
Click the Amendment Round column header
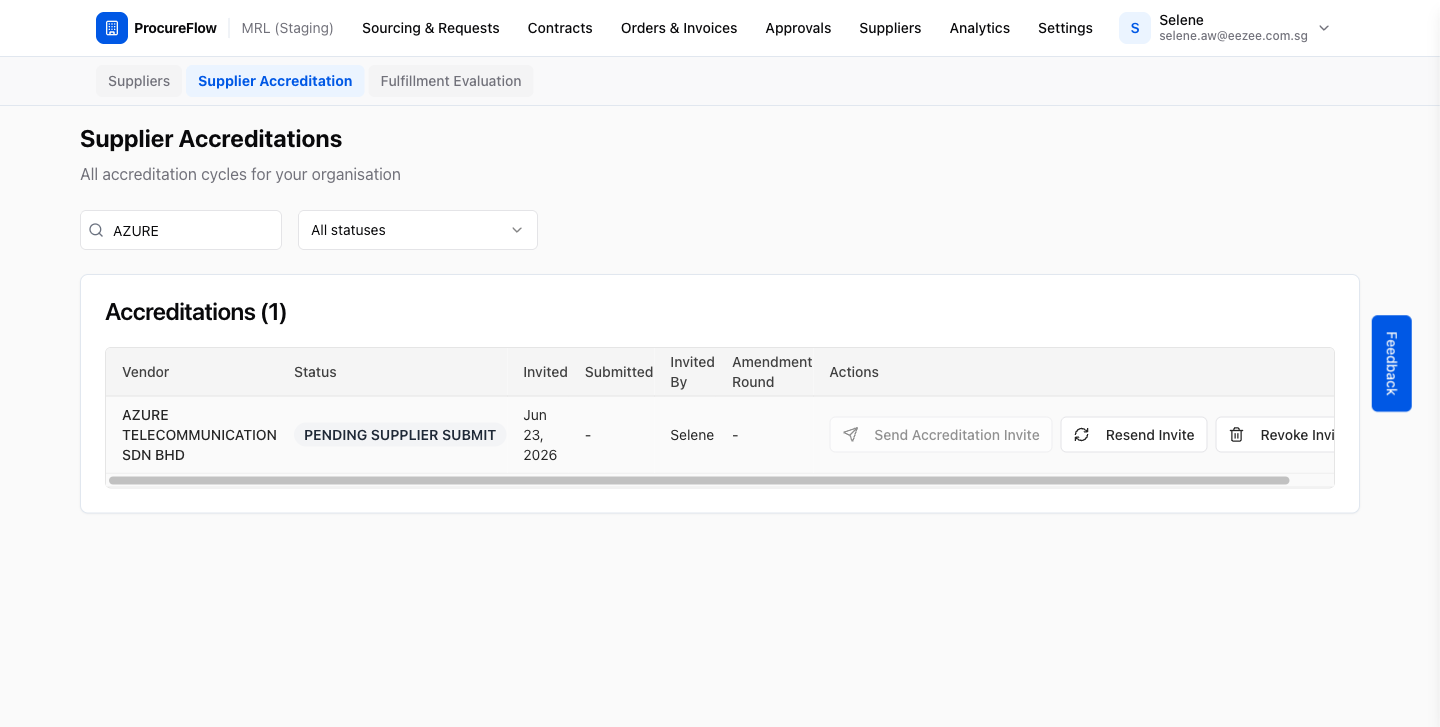pyautogui.click(x=772, y=372)
